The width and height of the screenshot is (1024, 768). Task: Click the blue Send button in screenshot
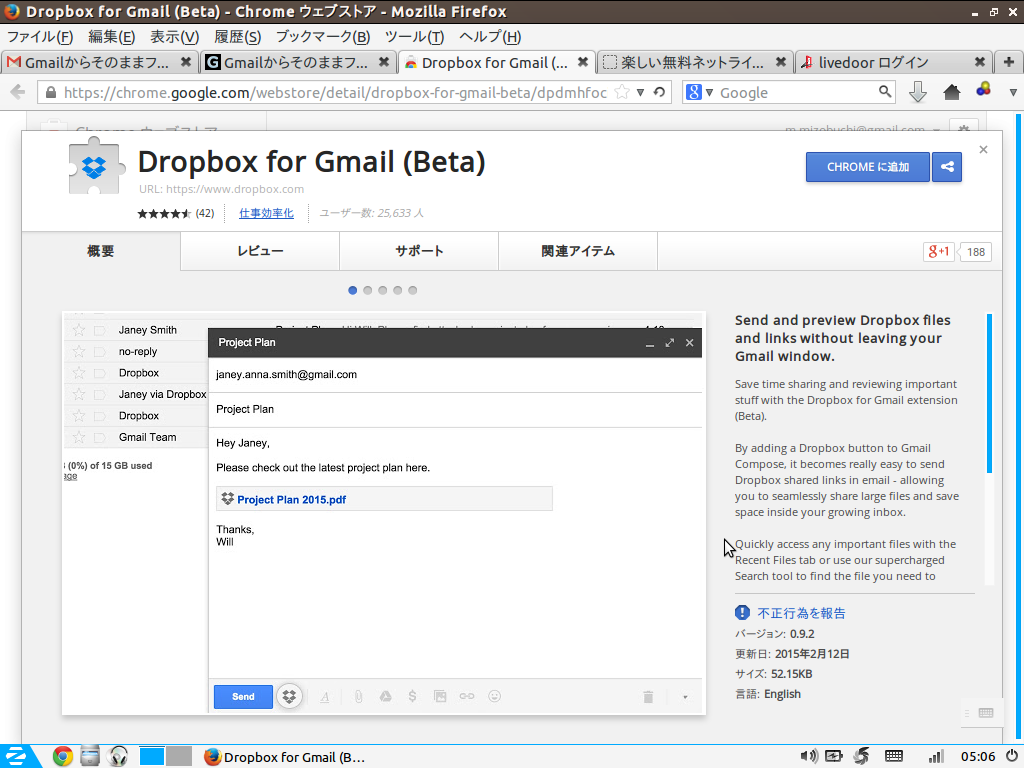(243, 697)
